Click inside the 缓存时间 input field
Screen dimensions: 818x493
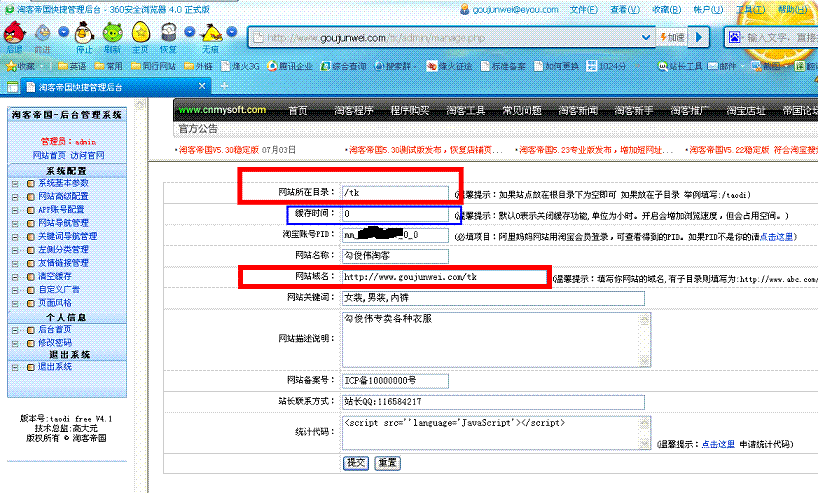coord(395,214)
